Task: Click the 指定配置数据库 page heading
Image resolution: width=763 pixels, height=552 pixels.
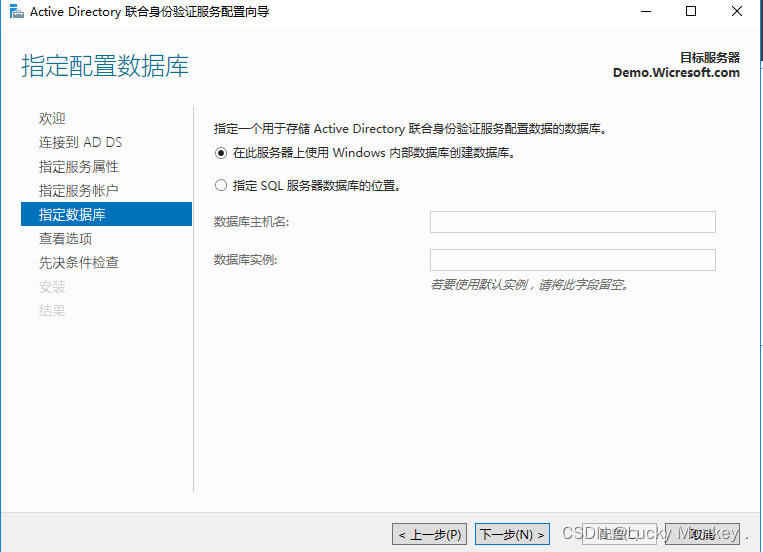Action: [105, 66]
